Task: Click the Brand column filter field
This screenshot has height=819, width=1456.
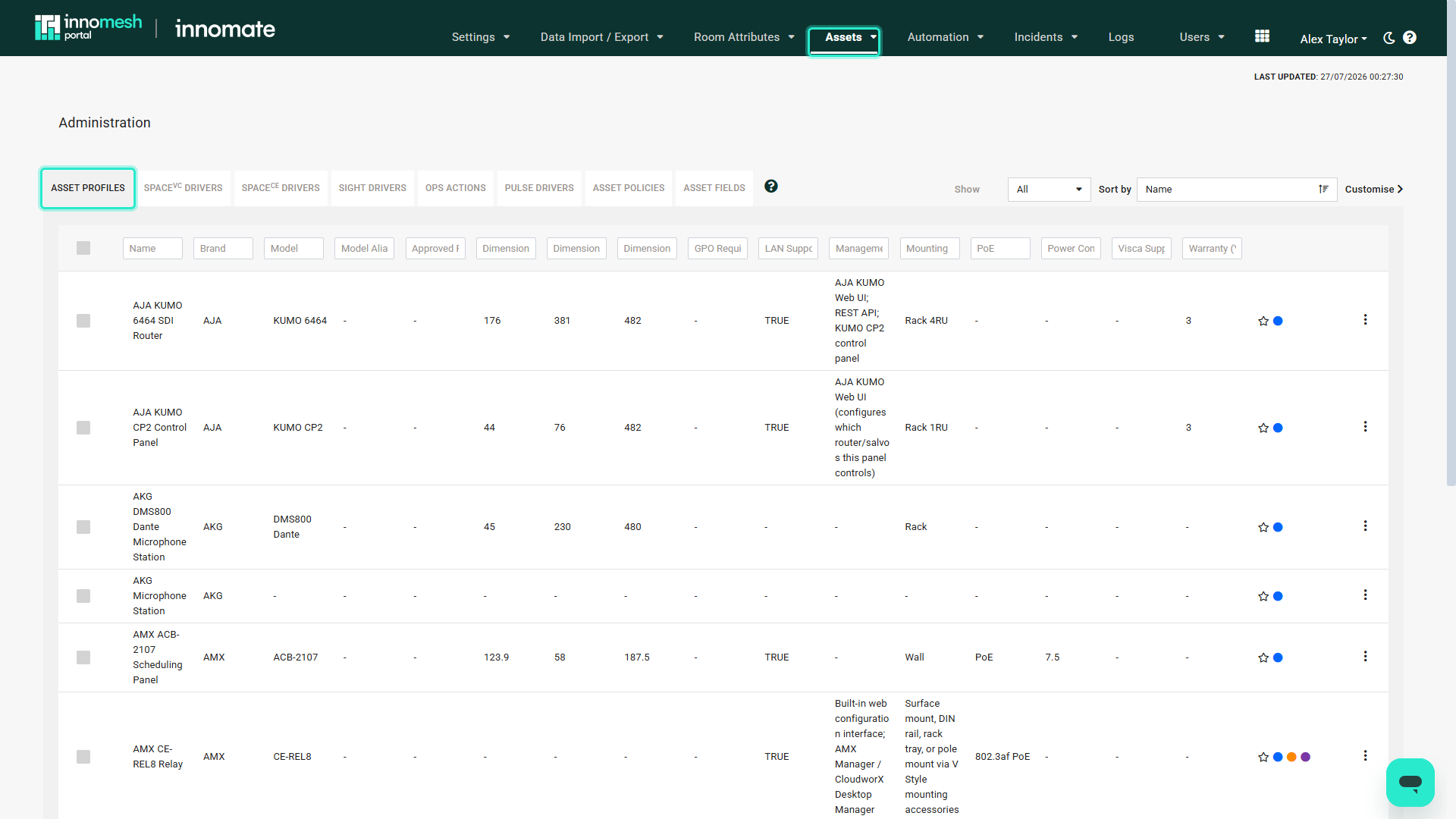Action: click(223, 249)
